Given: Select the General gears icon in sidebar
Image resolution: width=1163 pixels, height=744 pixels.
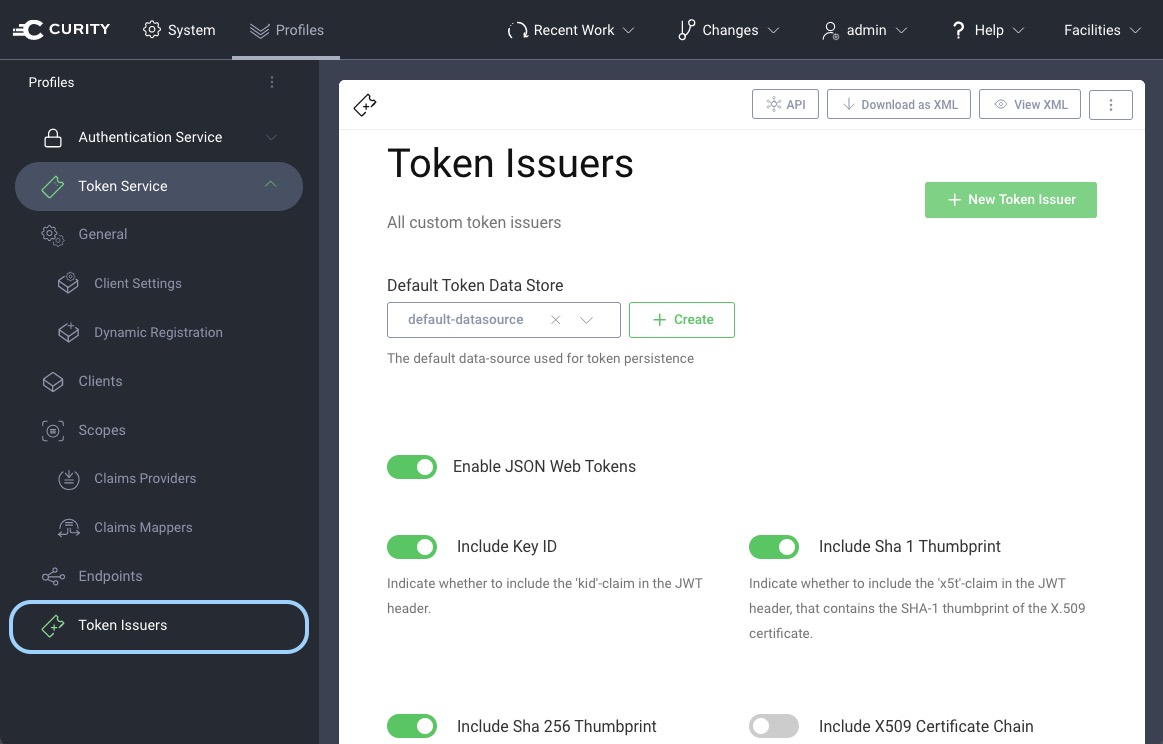Looking at the screenshot, I should click(x=52, y=235).
